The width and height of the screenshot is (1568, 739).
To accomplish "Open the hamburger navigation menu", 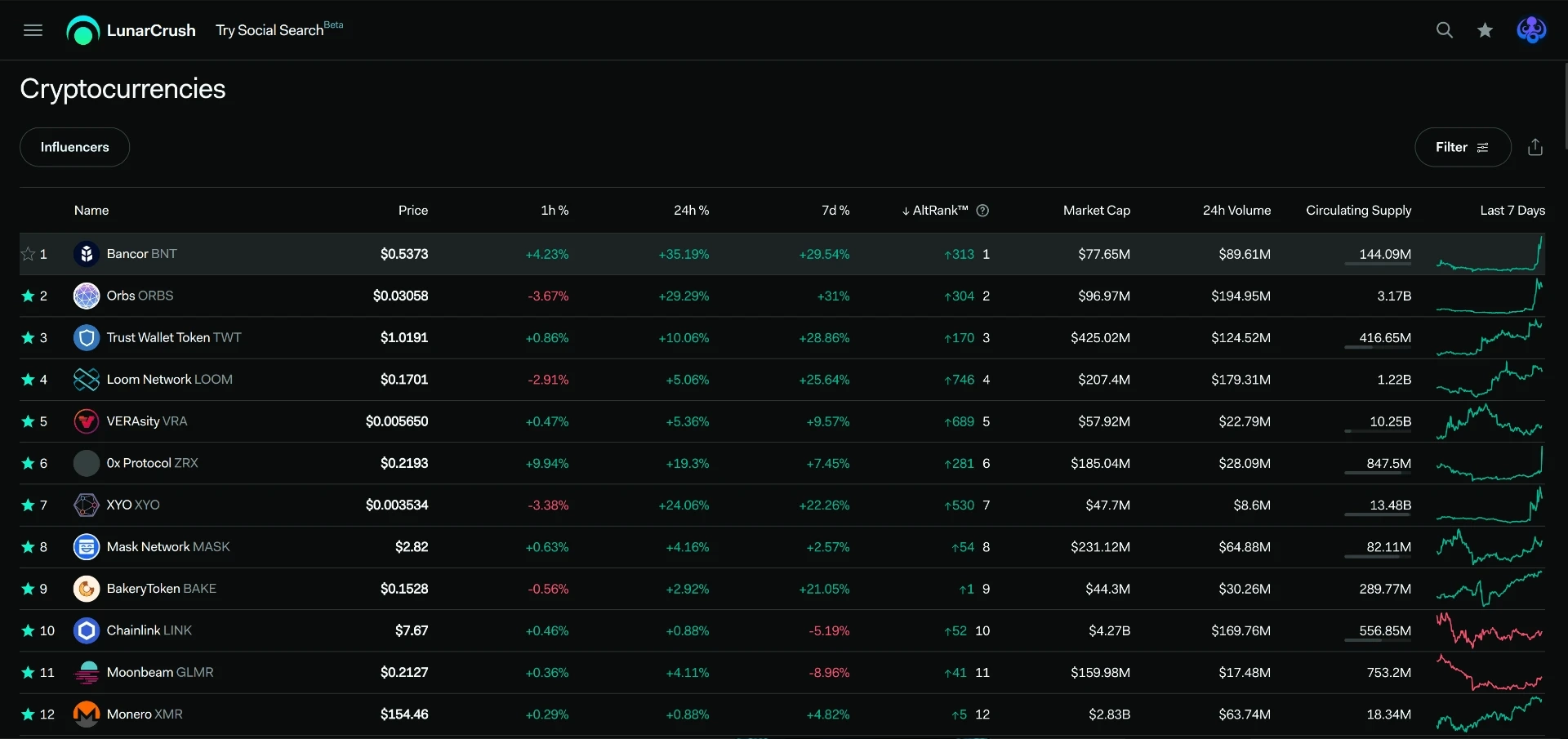I will (x=33, y=30).
